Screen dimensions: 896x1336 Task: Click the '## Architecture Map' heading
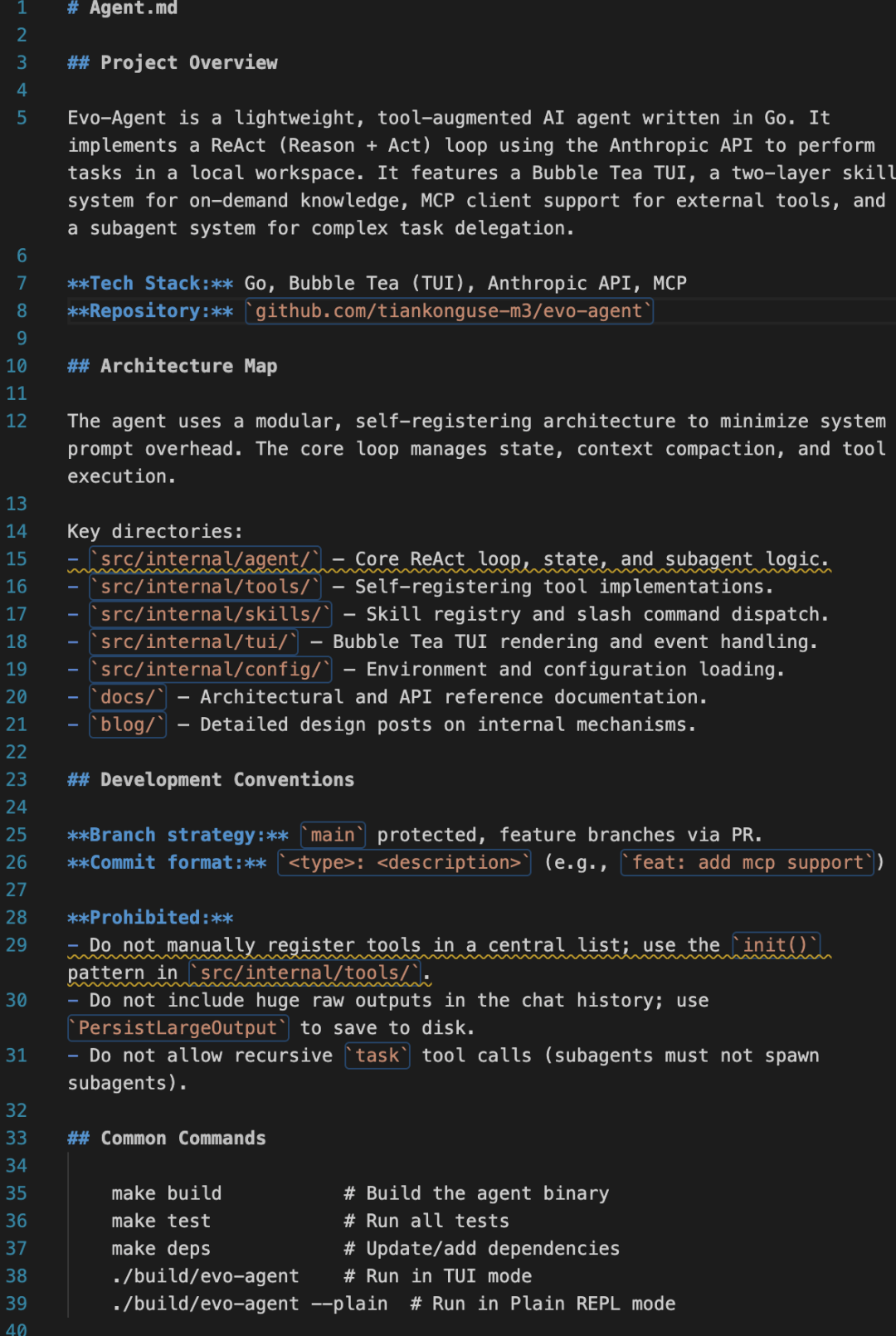(173, 366)
